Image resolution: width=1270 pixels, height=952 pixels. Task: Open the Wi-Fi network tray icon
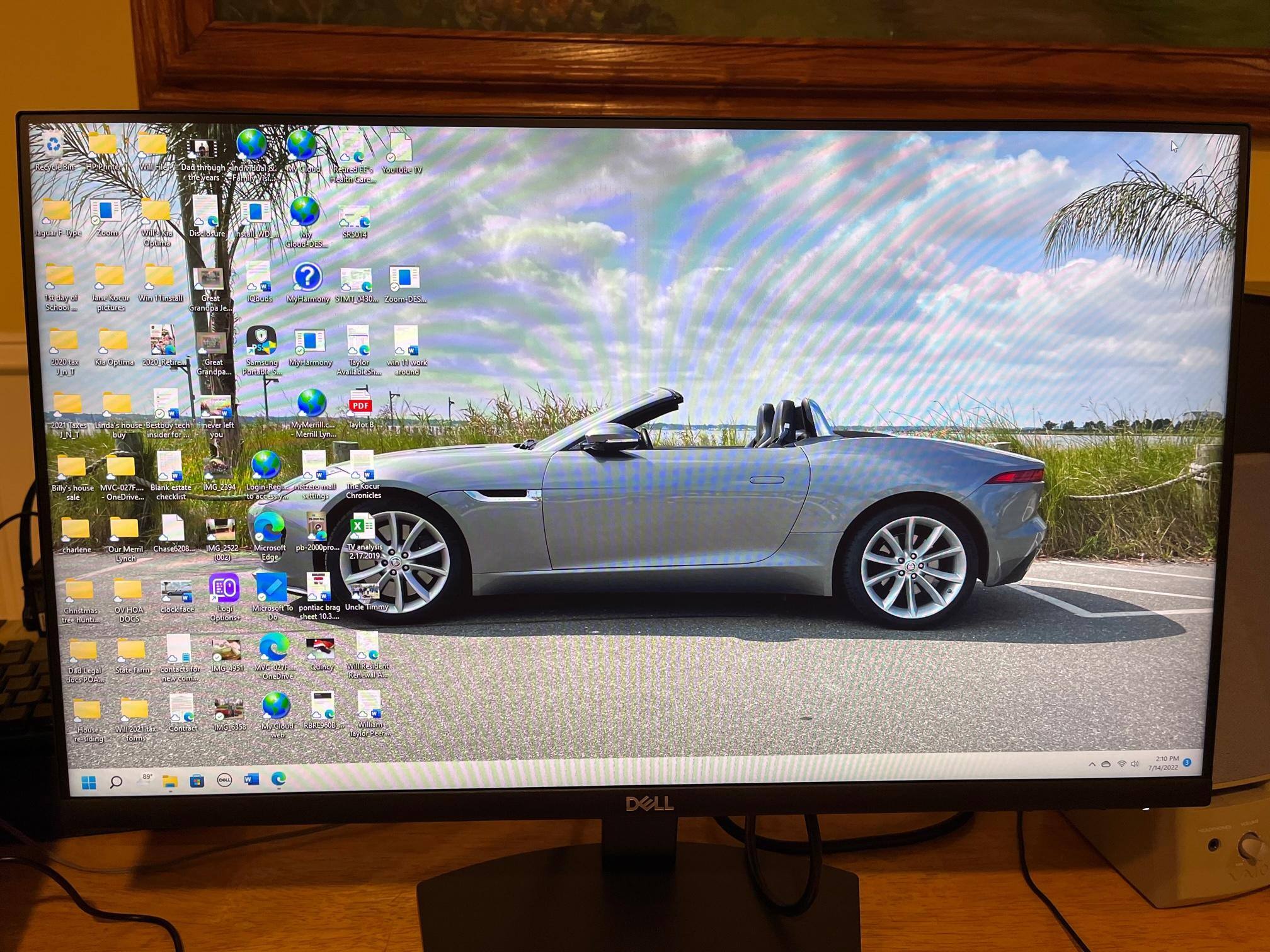[1121, 764]
